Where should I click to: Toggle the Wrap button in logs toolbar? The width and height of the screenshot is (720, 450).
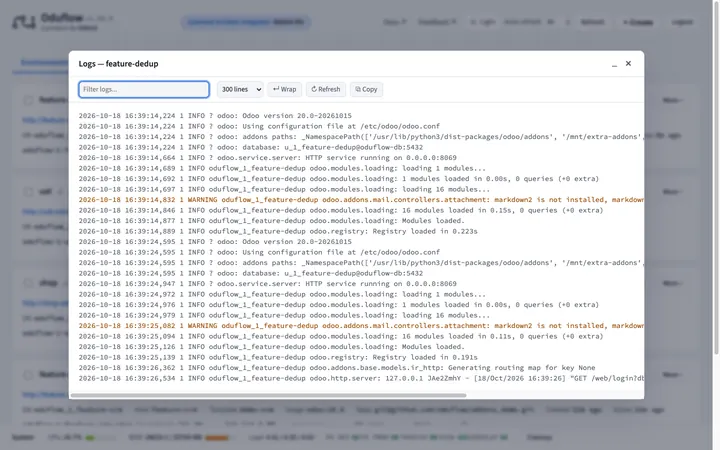pos(285,90)
